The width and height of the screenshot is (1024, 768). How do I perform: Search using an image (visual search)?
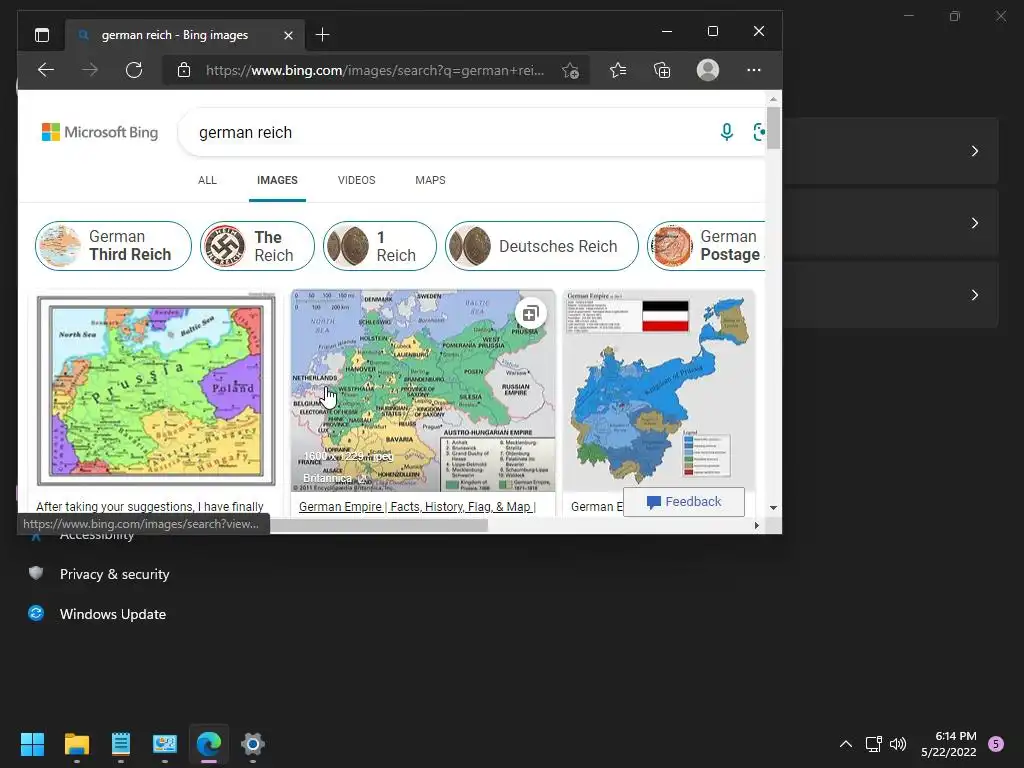(x=759, y=132)
